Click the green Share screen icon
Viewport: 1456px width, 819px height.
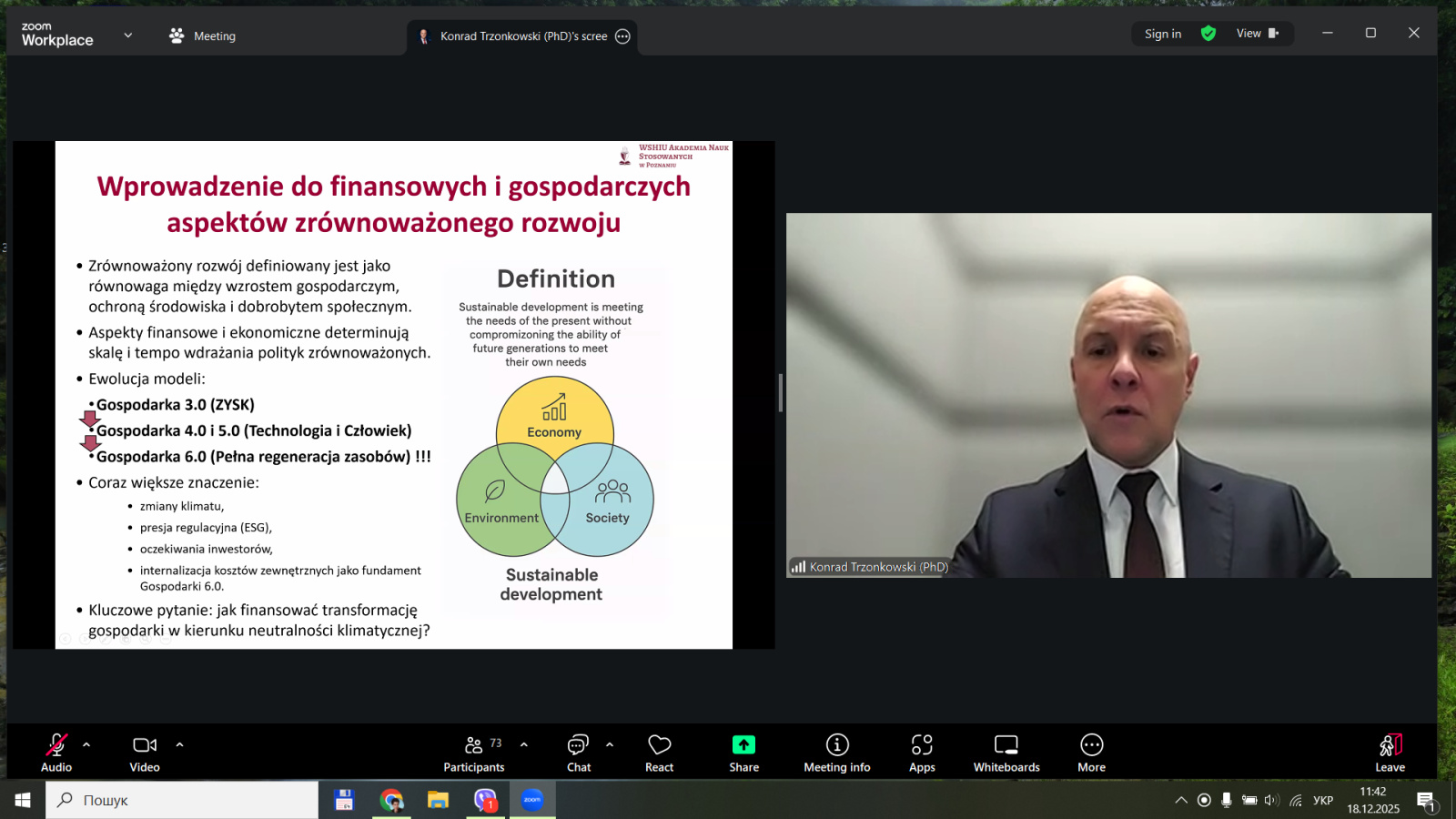pyautogui.click(x=743, y=745)
